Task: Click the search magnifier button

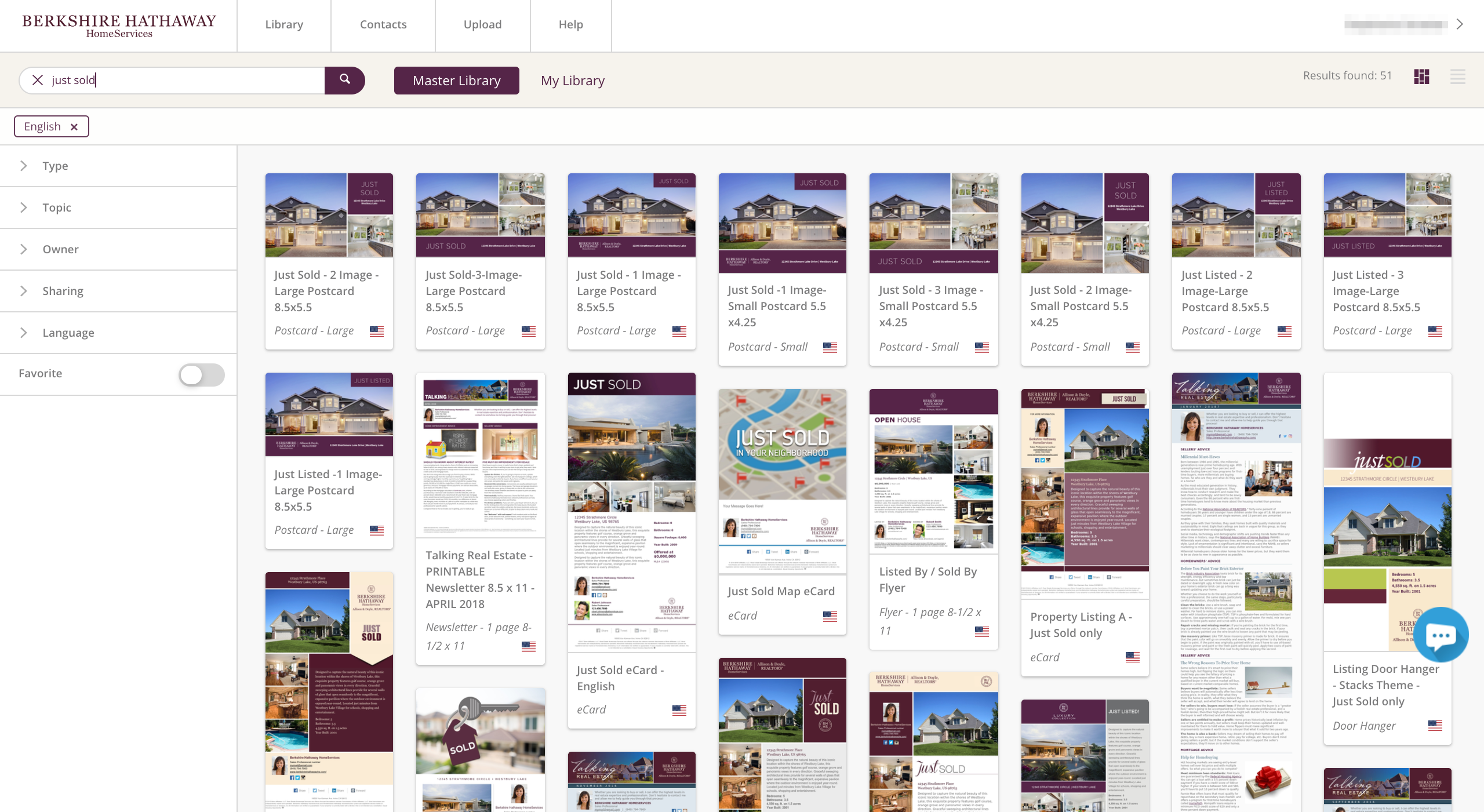Action: click(344, 80)
